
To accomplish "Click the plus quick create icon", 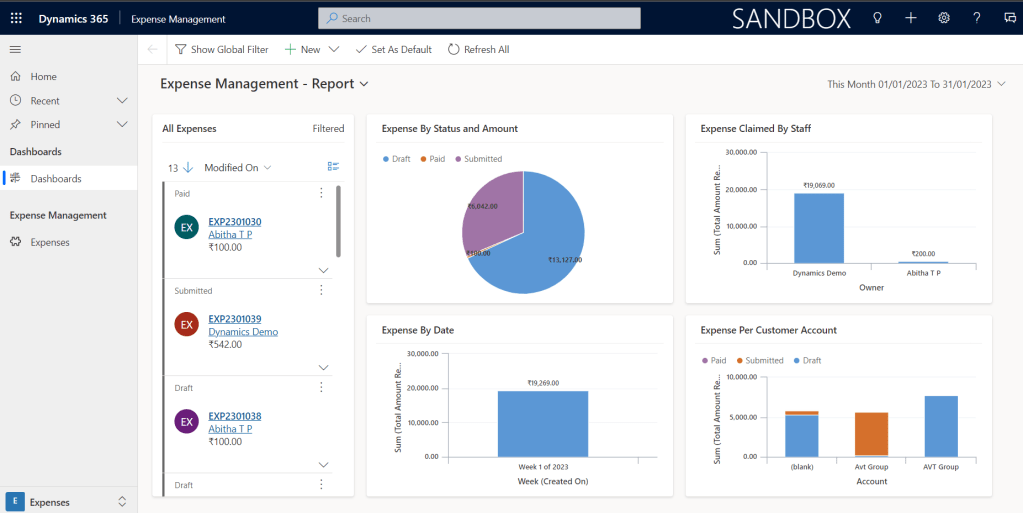I will tap(911, 18).
